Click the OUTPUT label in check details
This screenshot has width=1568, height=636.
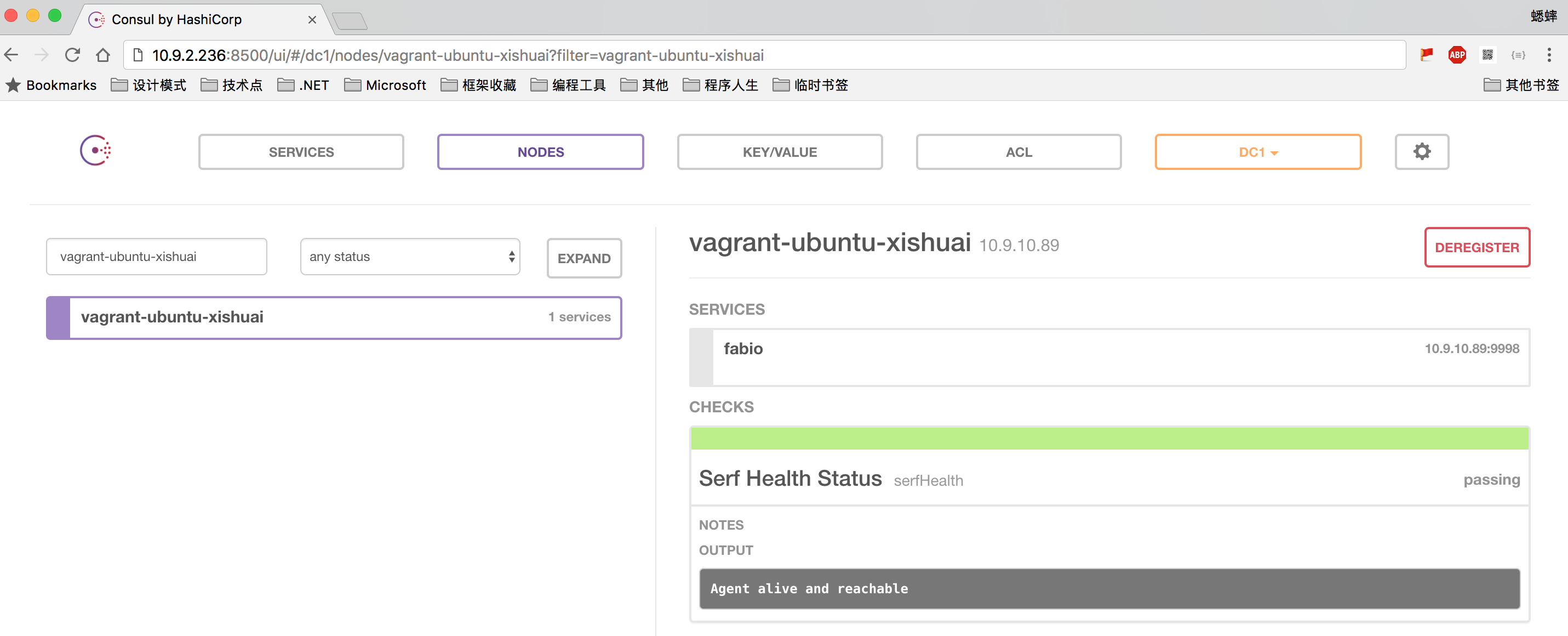coord(725,550)
